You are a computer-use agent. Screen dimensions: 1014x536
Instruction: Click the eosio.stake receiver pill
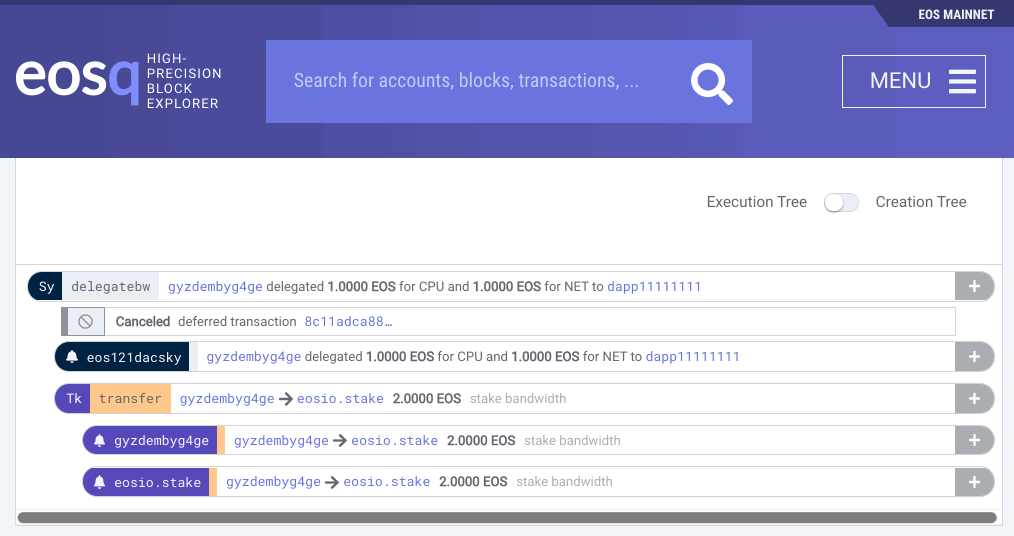[x=146, y=482]
